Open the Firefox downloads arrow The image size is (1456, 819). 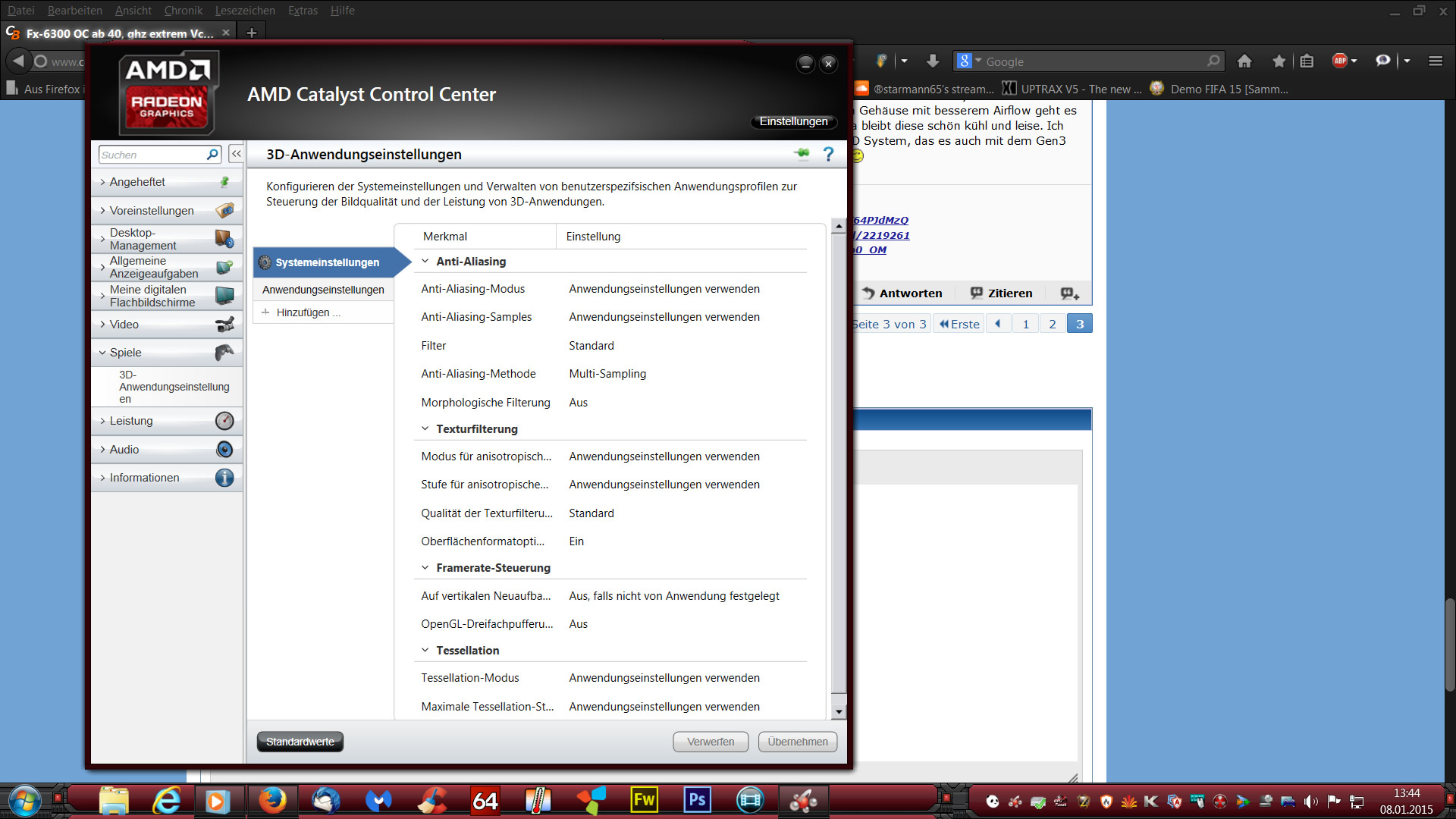tap(933, 61)
